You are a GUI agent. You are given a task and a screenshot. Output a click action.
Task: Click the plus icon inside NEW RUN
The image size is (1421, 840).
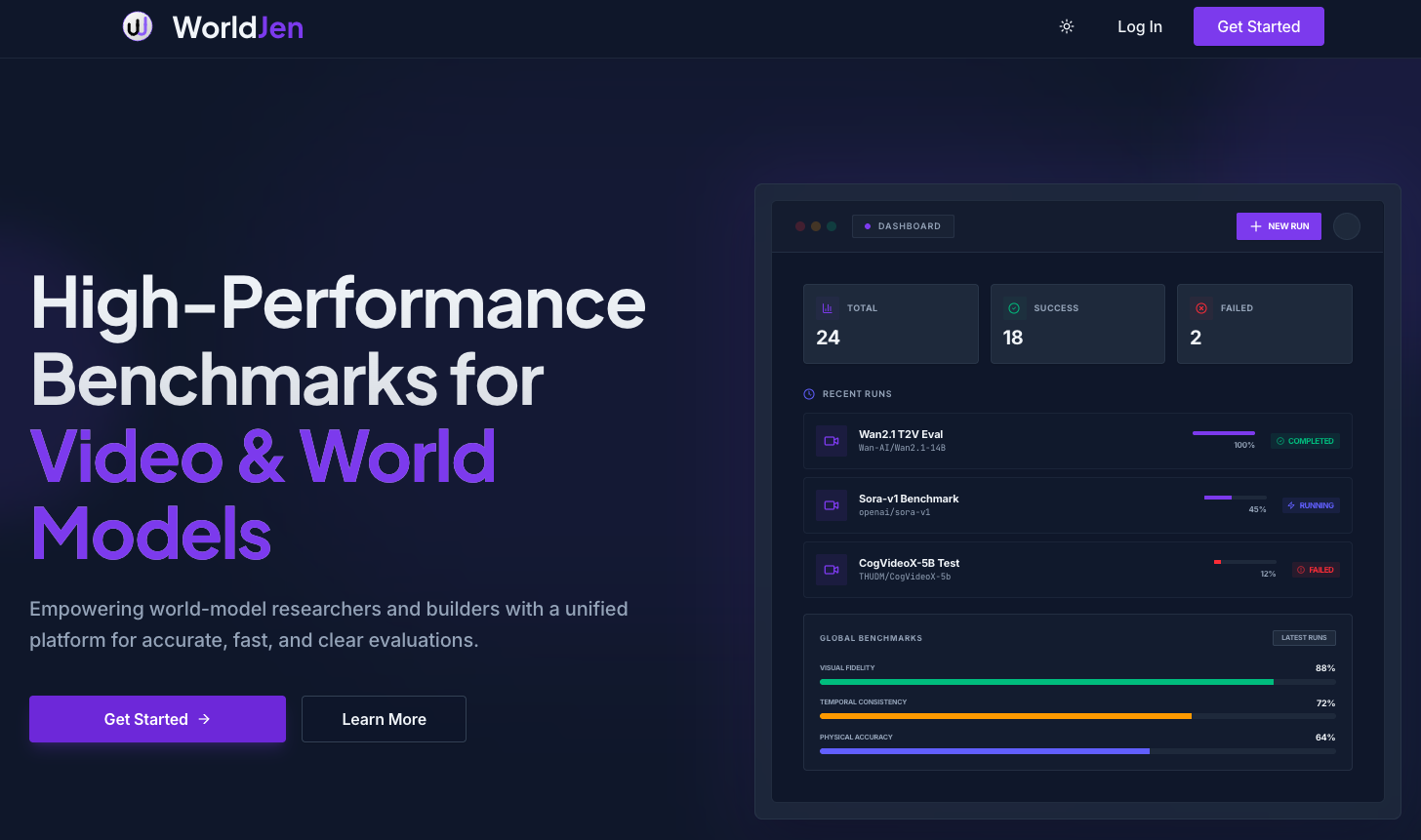1255,225
